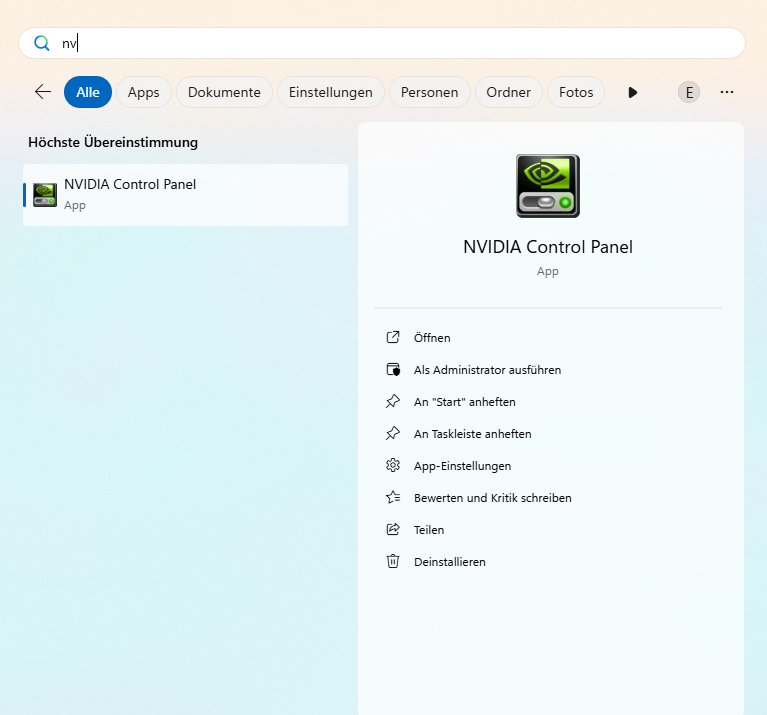Screen dimensions: 767x715
Task: Click Öffnen to launch the app
Action: (x=432, y=338)
